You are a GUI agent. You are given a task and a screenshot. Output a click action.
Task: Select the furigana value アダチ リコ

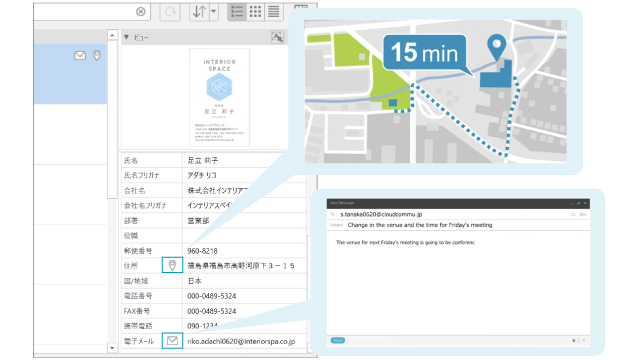click(x=202, y=175)
